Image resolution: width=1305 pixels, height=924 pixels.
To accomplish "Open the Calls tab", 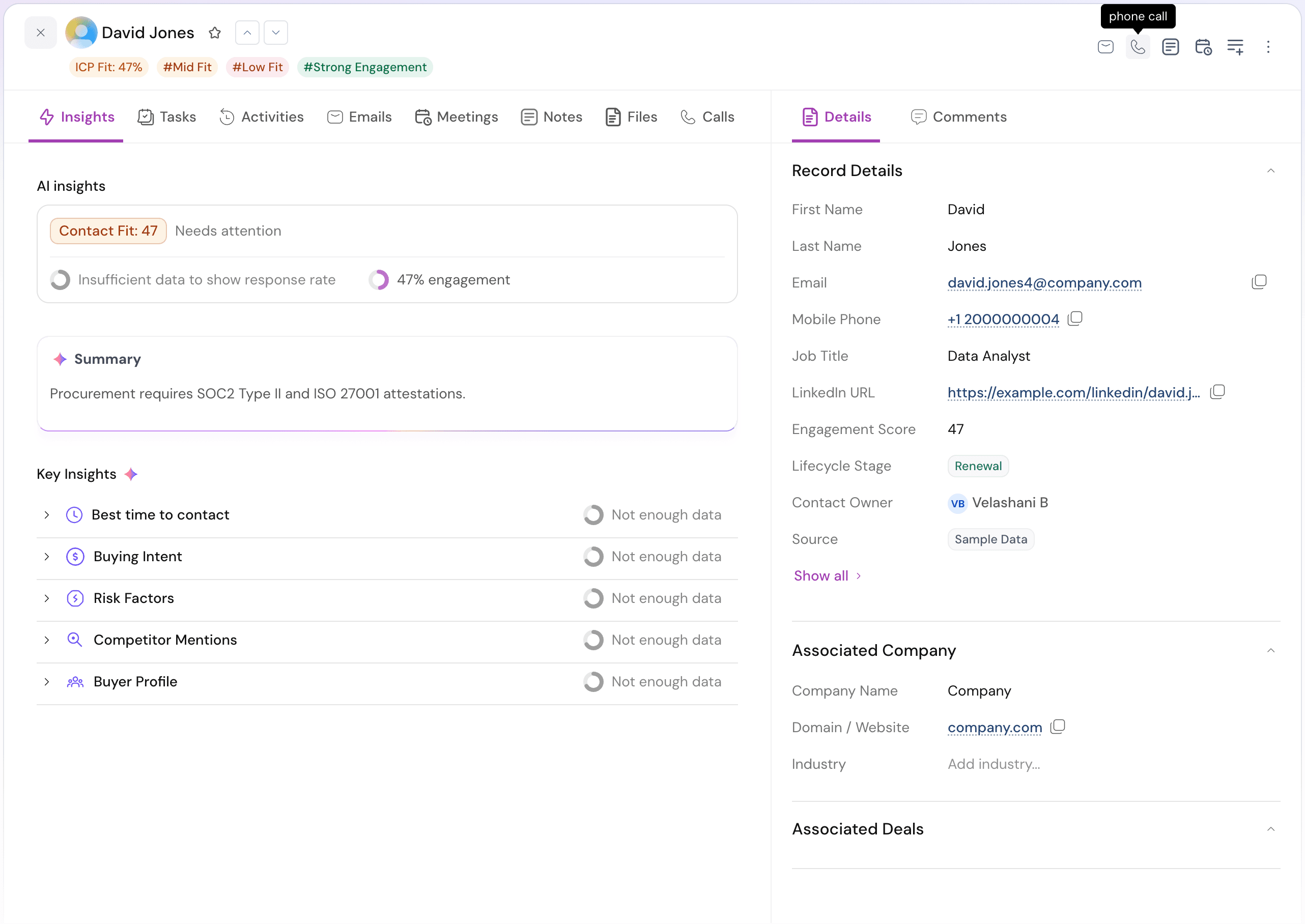I will [x=707, y=117].
